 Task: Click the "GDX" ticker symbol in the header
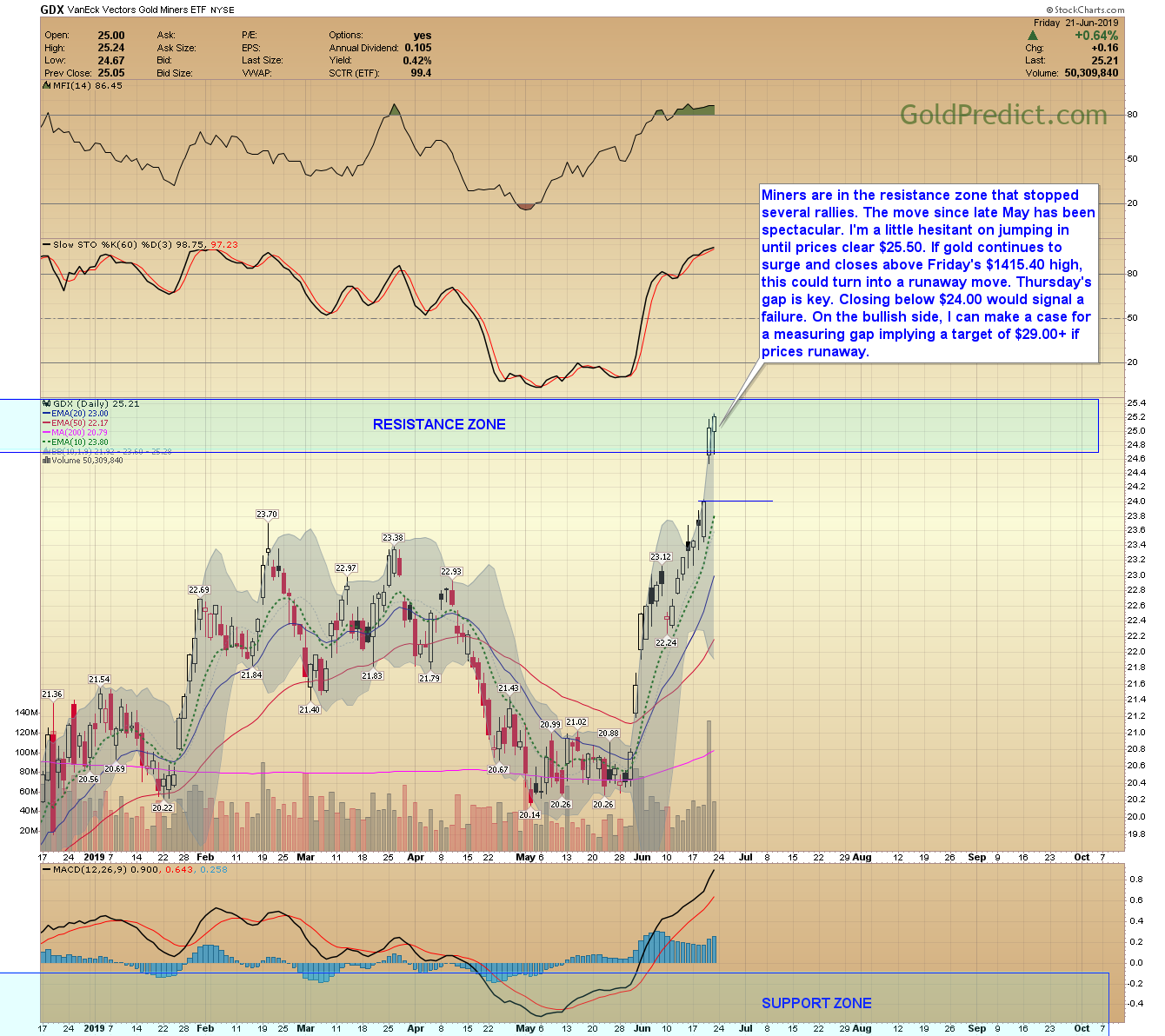click(52, 10)
